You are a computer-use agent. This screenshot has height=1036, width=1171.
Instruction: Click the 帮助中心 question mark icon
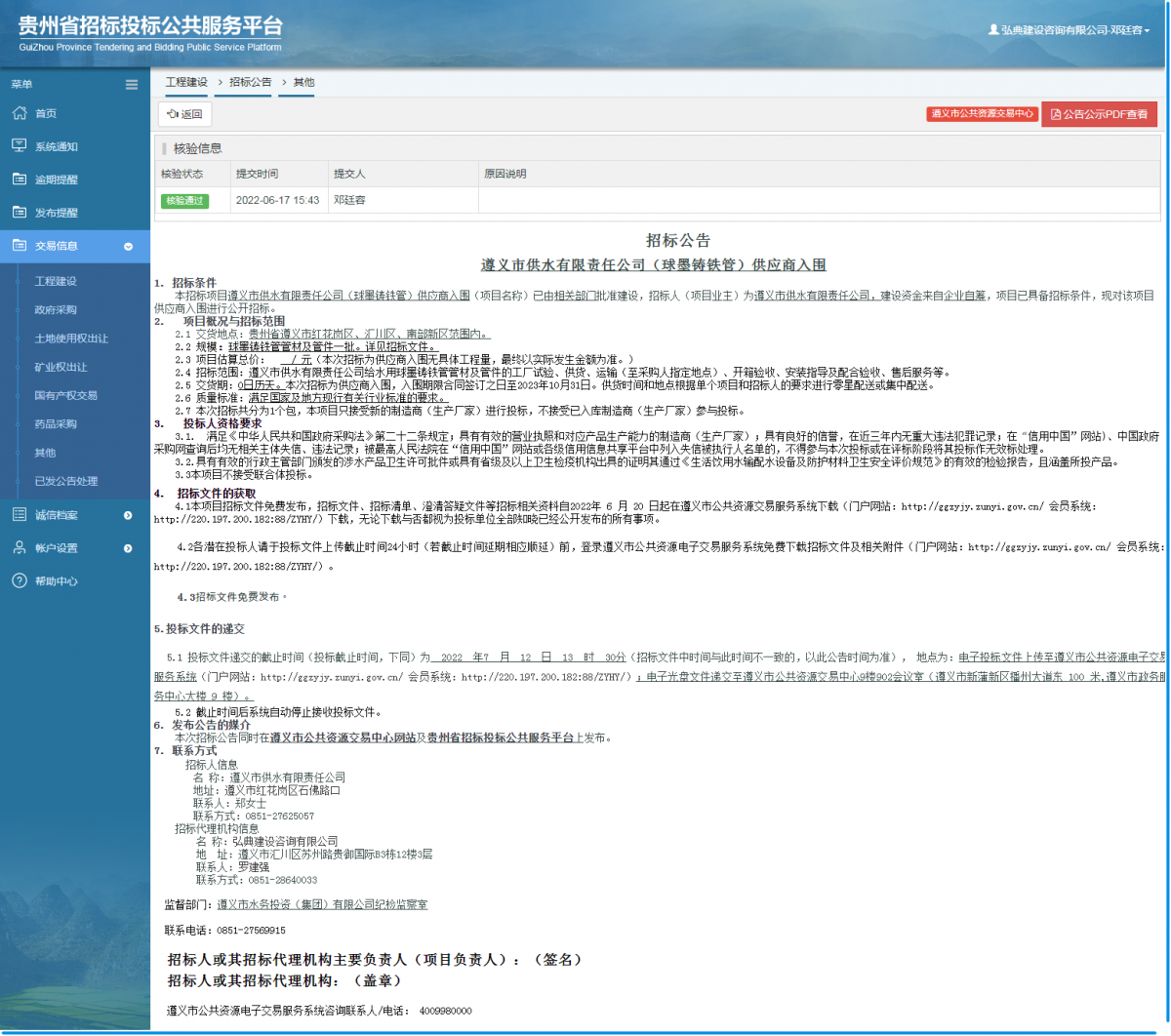(x=21, y=580)
